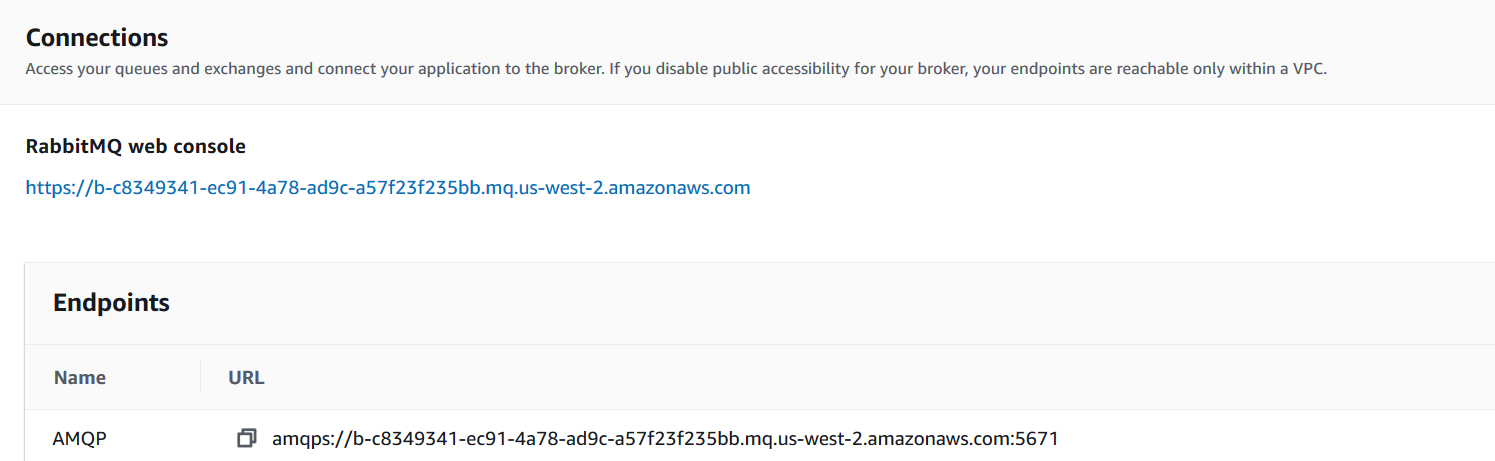Click "https://" at start of console link
Screen dimensions: 1495x461
click(x=54, y=187)
